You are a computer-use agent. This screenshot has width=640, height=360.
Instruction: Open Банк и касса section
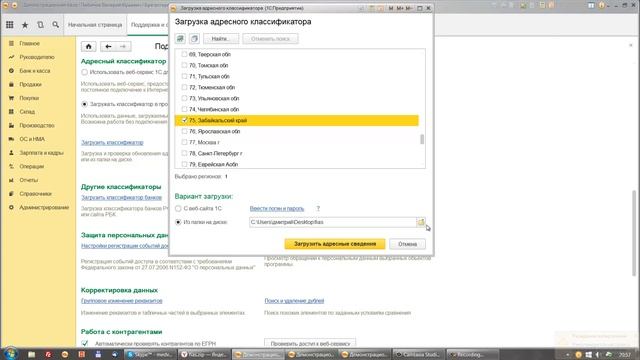35,71
